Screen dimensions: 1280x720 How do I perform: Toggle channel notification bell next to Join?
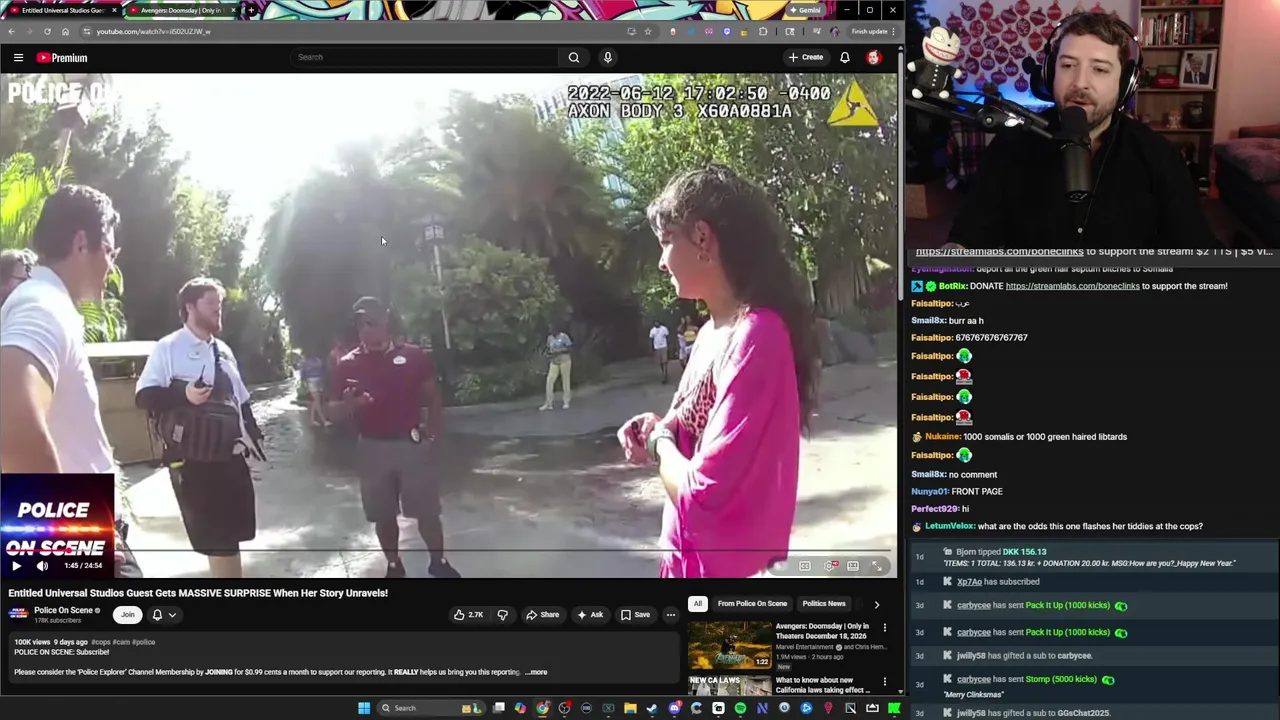click(157, 615)
